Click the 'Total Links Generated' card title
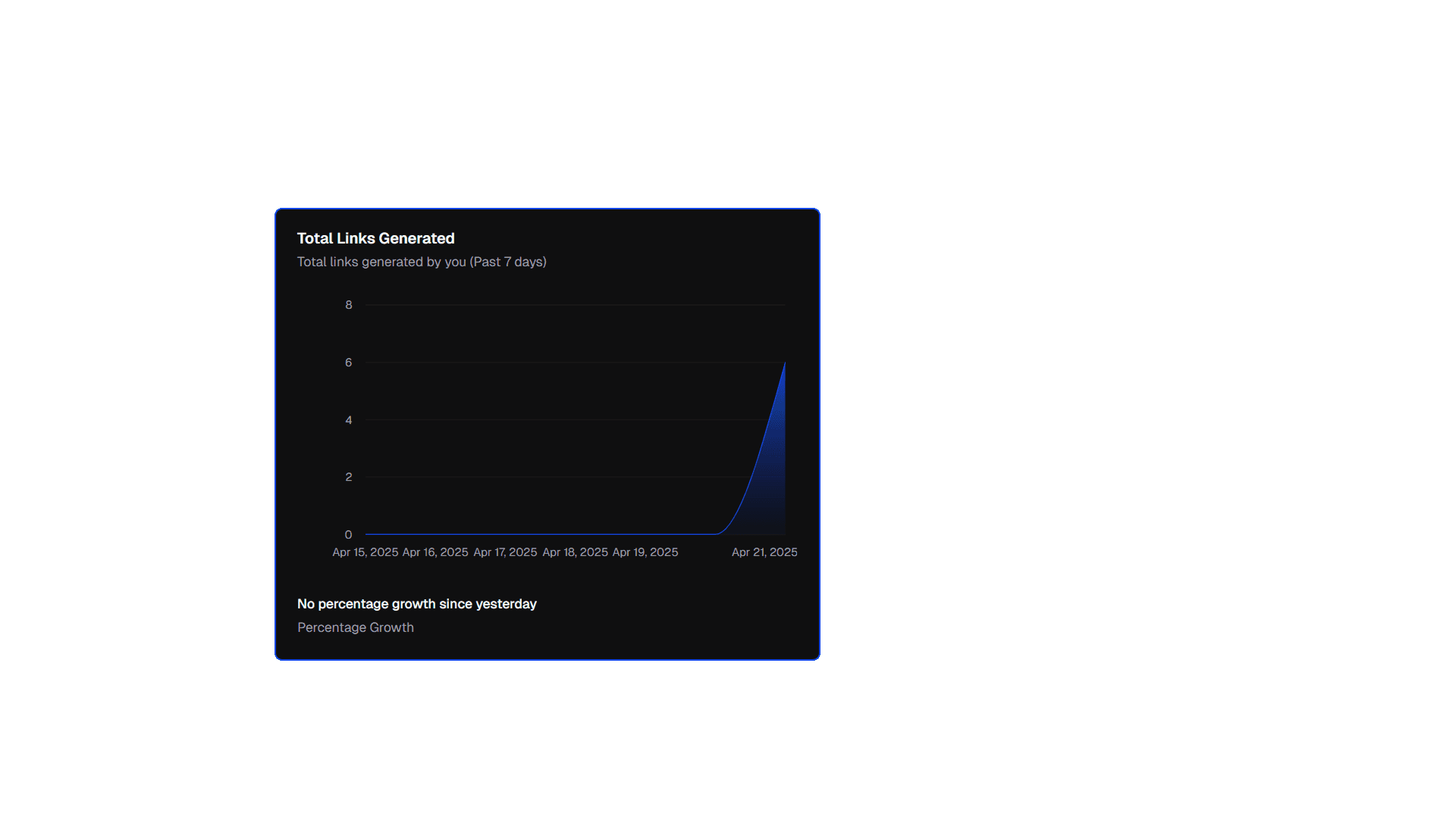1456x817 pixels. [375, 238]
